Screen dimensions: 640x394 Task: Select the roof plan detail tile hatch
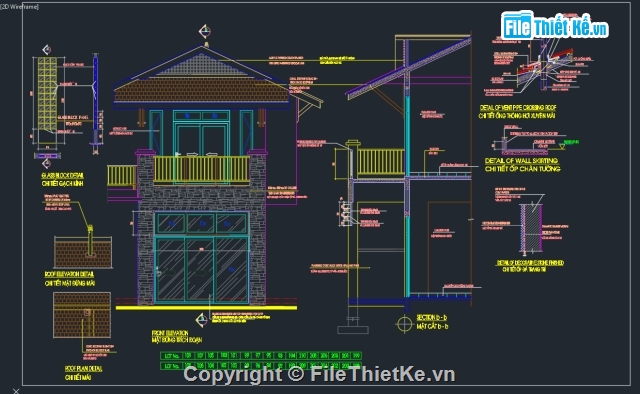coord(82,315)
